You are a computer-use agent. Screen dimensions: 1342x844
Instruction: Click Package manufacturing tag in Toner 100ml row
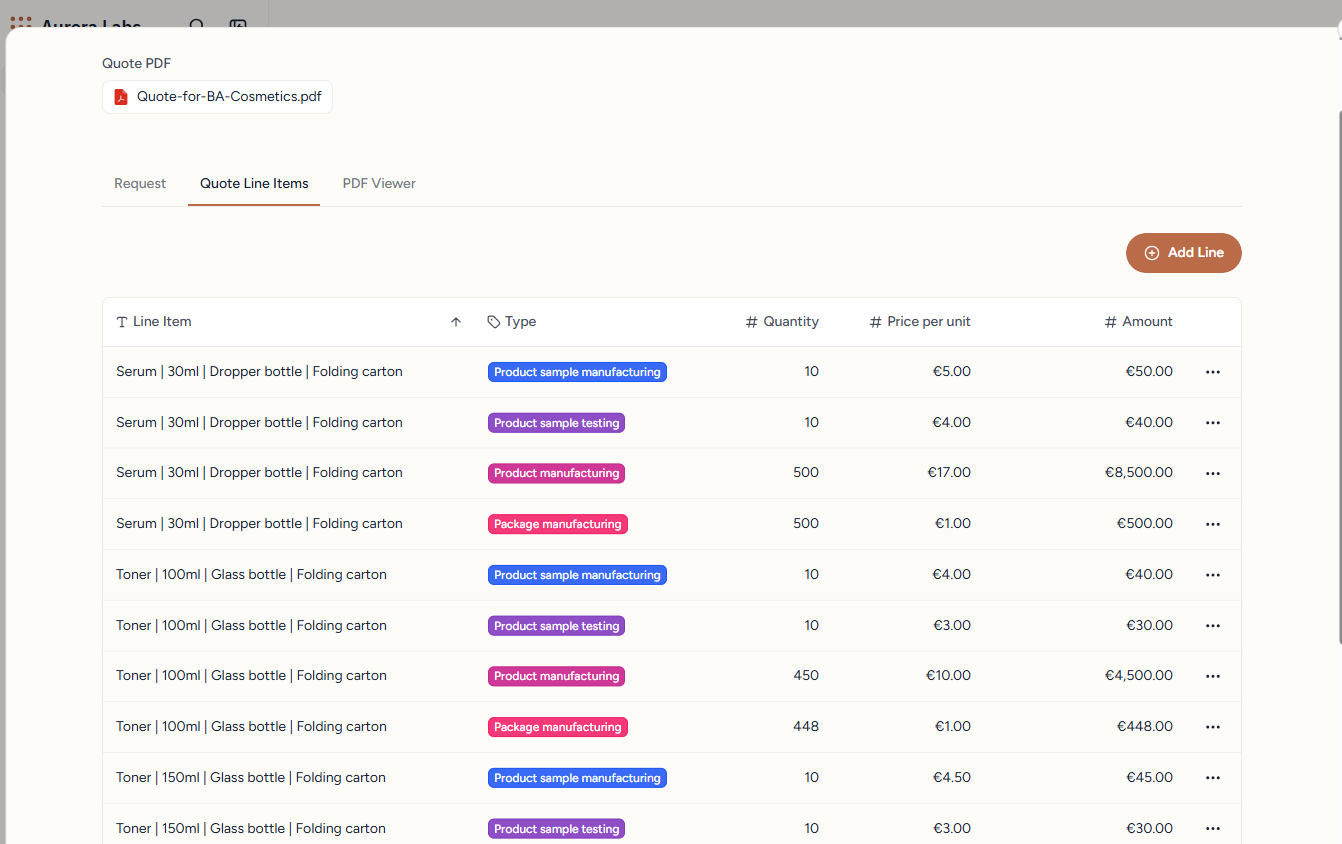(558, 727)
